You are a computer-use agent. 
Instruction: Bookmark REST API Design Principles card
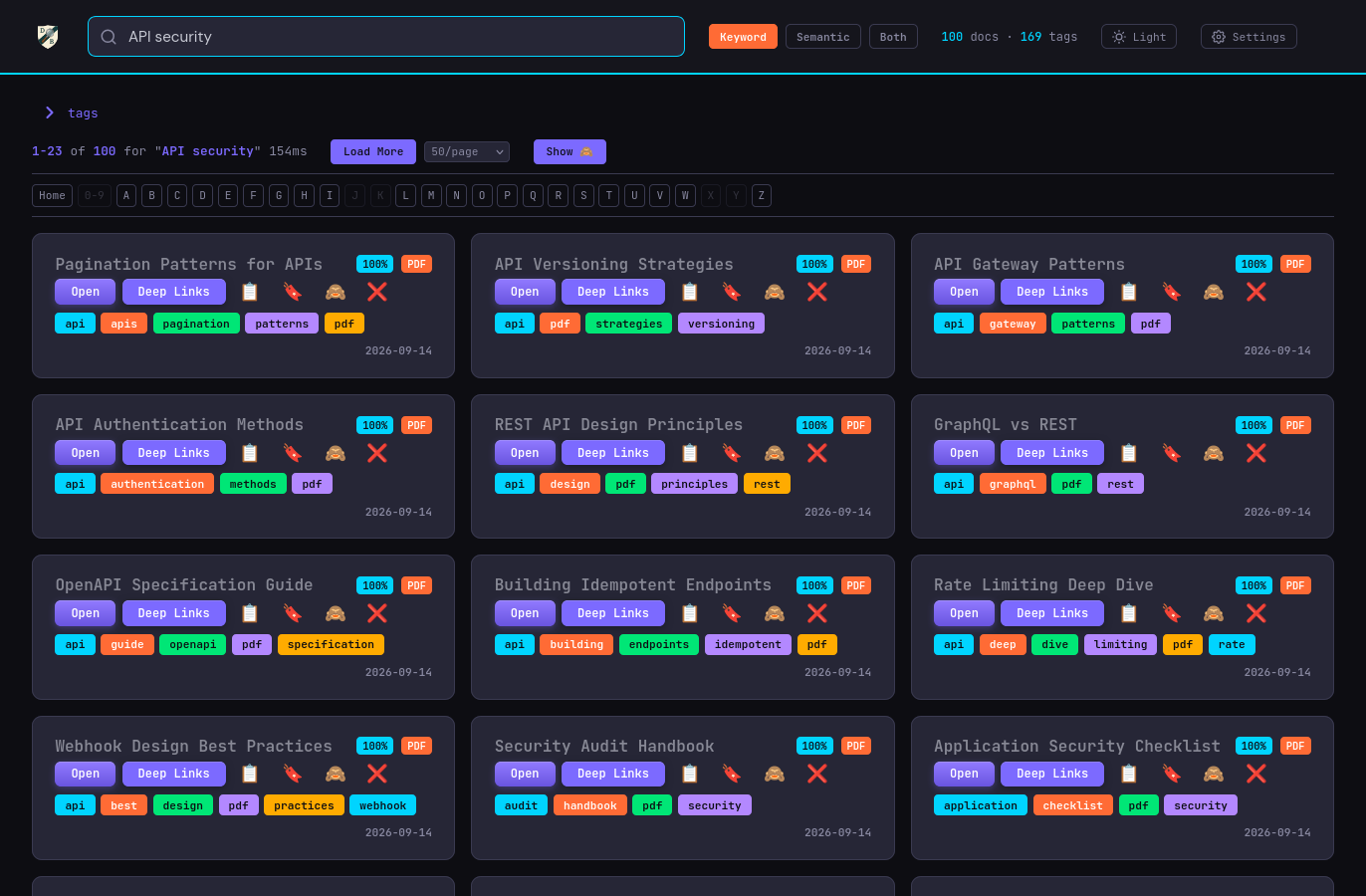pyautogui.click(x=732, y=453)
